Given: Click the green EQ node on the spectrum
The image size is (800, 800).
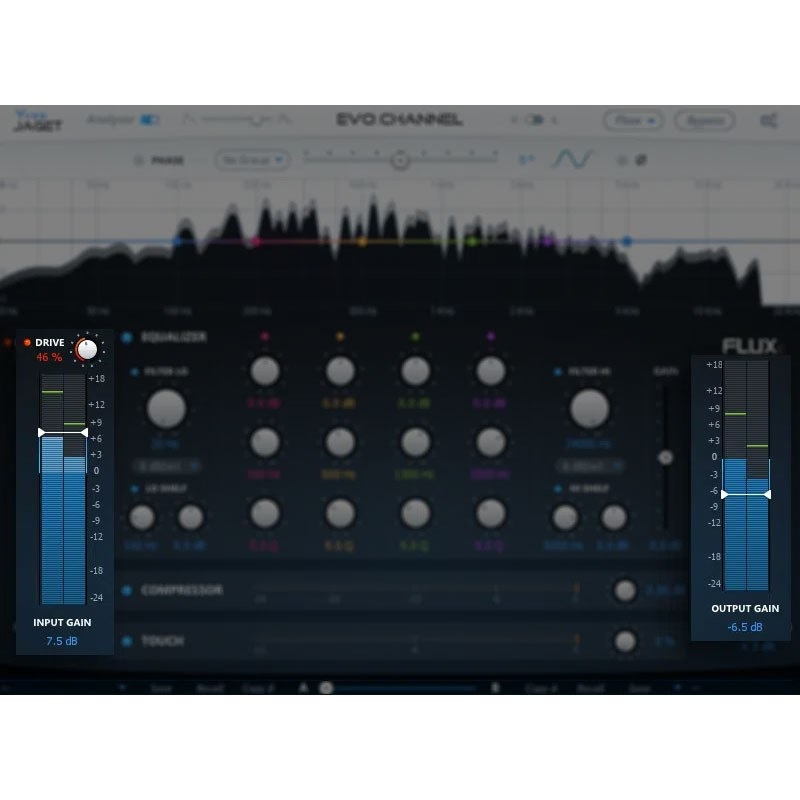Looking at the screenshot, I should (472, 241).
